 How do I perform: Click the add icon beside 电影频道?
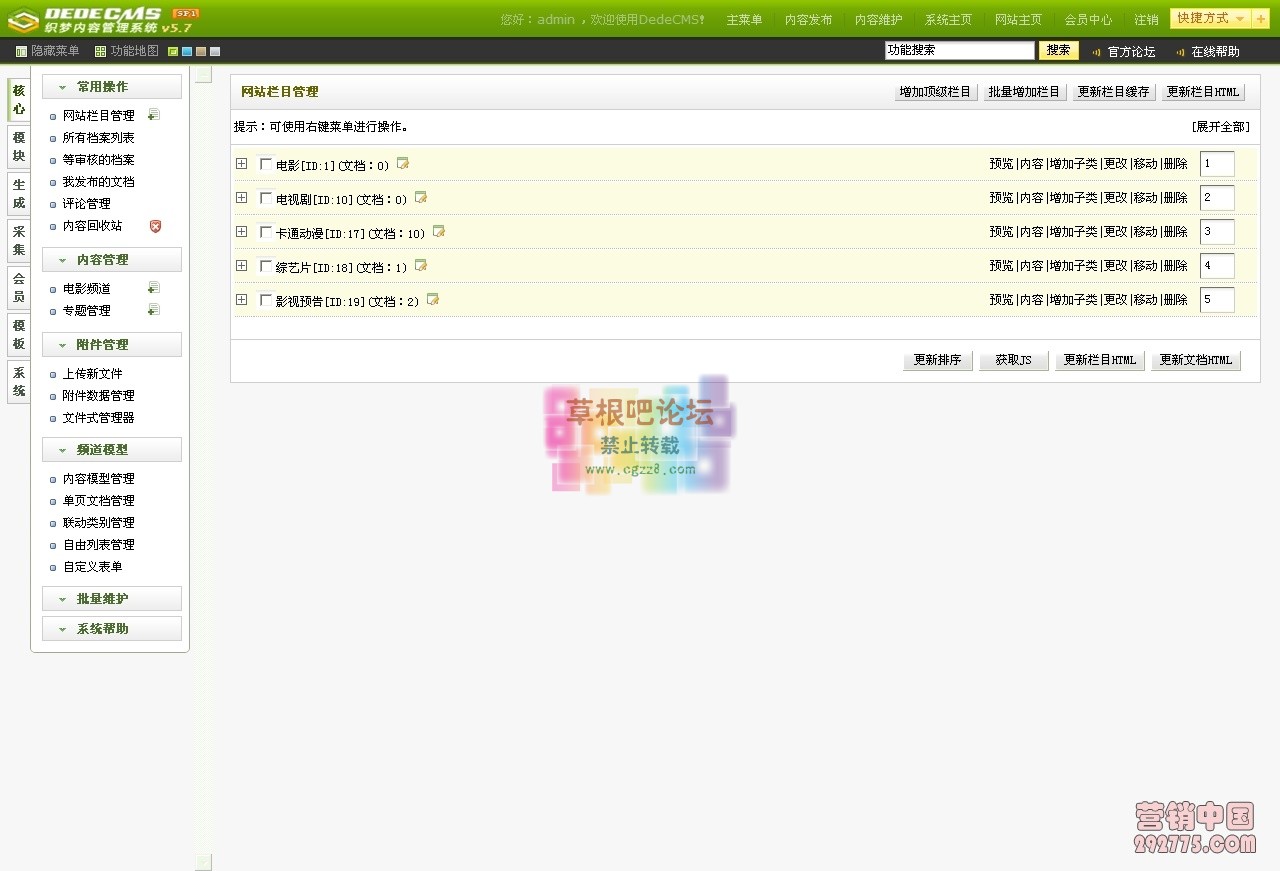click(x=153, y=288)
